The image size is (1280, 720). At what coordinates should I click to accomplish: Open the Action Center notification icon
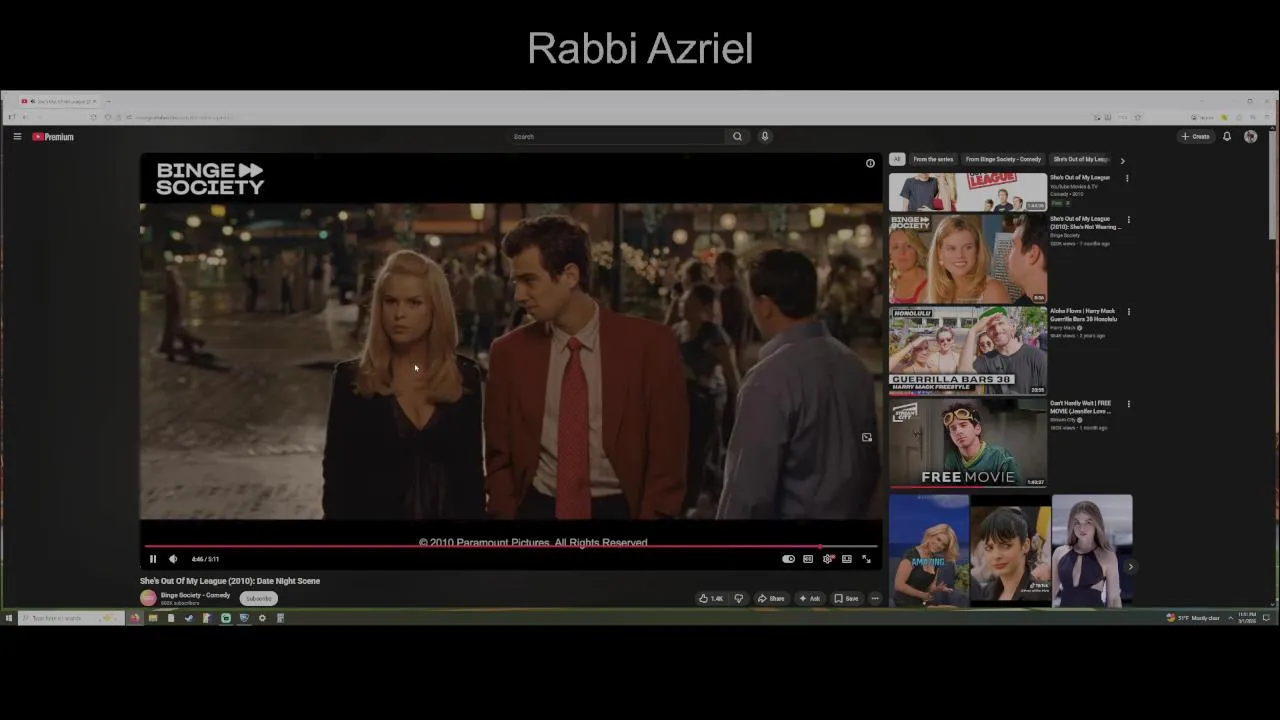pyautogui.click(x=1267, y=618)
